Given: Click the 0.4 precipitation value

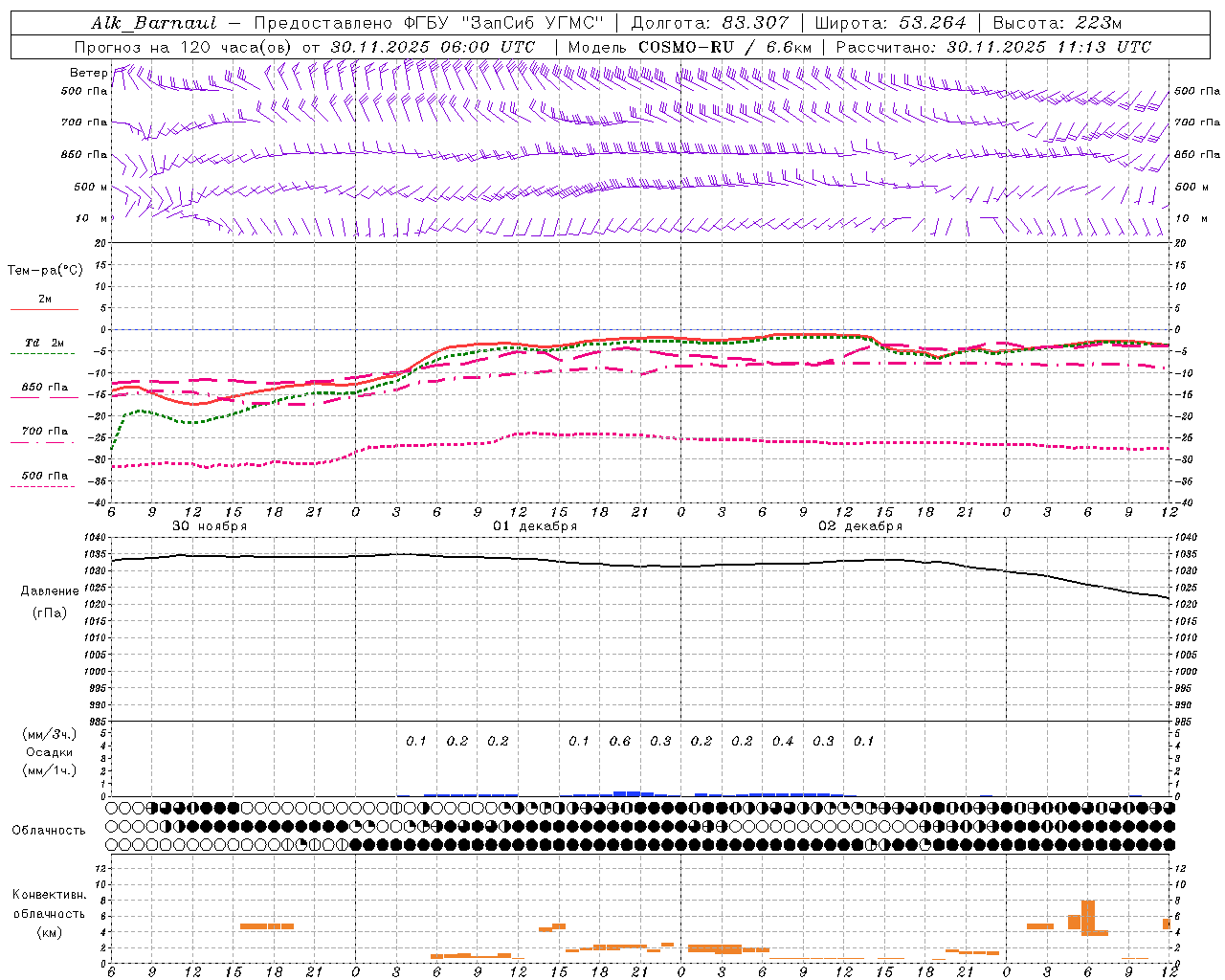Looking at the screenshot, I should tap(783, 741).
